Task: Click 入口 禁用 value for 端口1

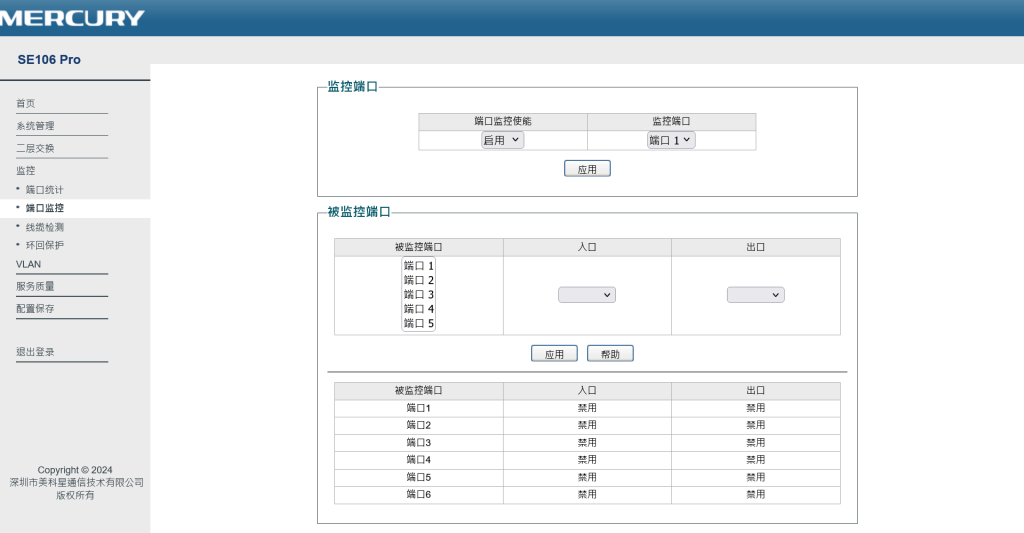Action: (x=587, y=408)
